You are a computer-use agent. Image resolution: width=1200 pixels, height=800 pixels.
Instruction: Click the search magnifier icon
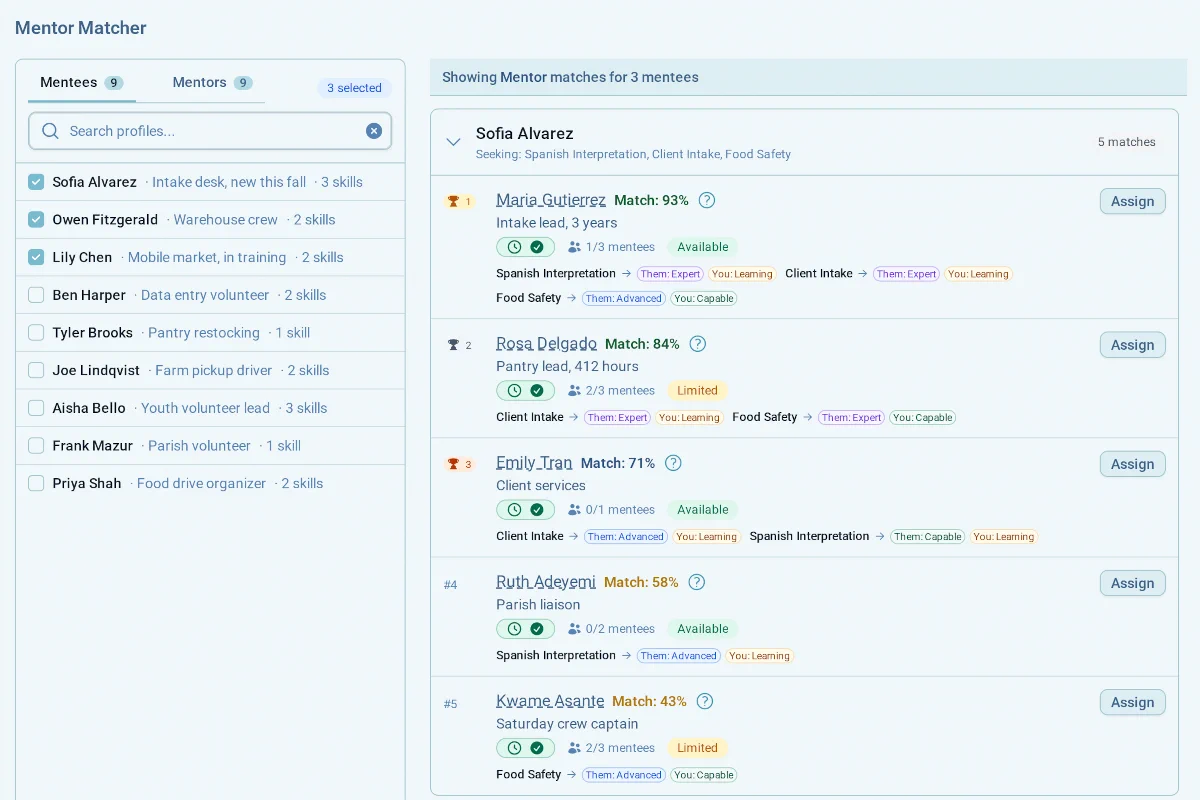click(x=50, y=131)
